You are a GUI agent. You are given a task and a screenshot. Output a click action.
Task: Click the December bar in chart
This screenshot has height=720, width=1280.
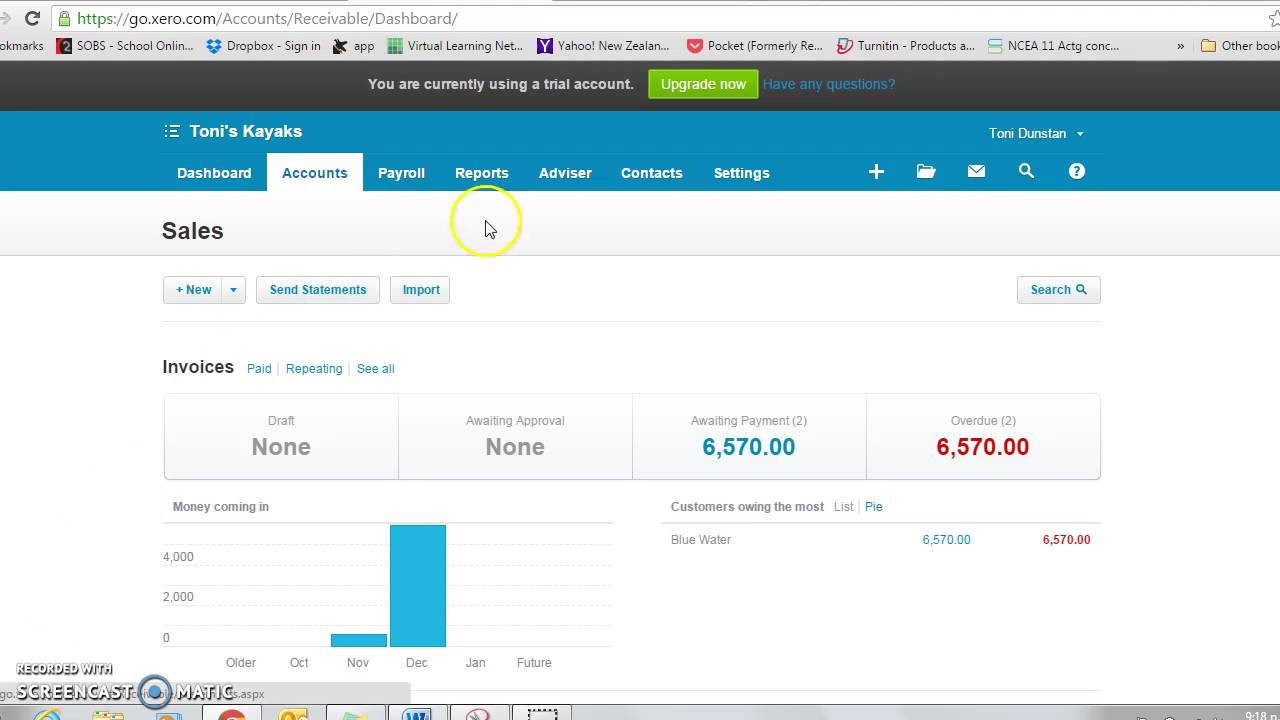pos(417,586)
